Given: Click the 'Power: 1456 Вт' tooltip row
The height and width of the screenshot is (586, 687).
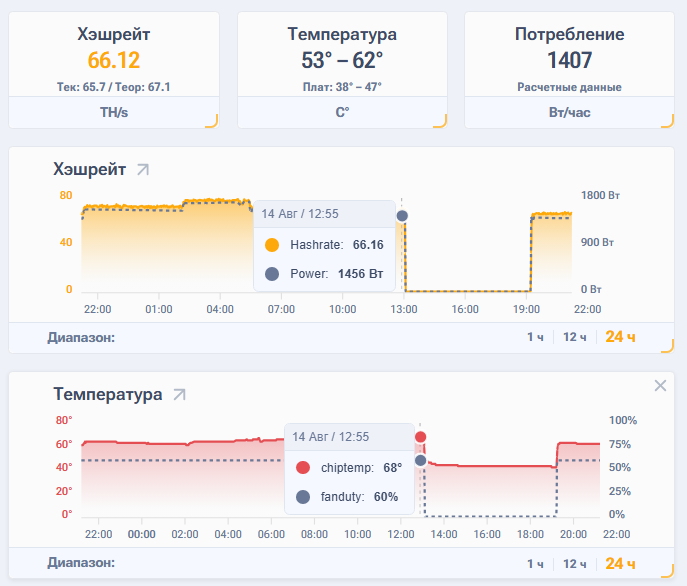Looking at the screenshot, I should [x=324, y=274].
